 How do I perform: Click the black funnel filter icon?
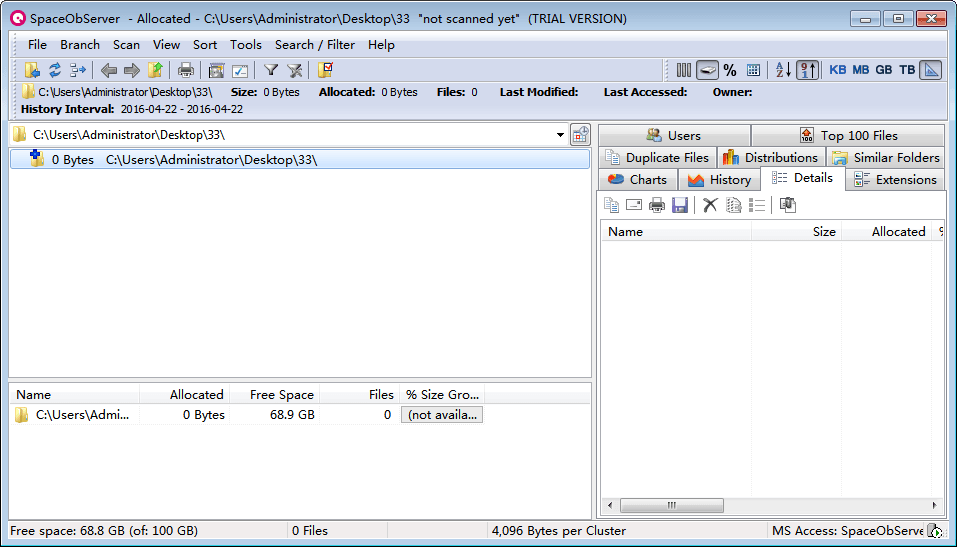271,70
